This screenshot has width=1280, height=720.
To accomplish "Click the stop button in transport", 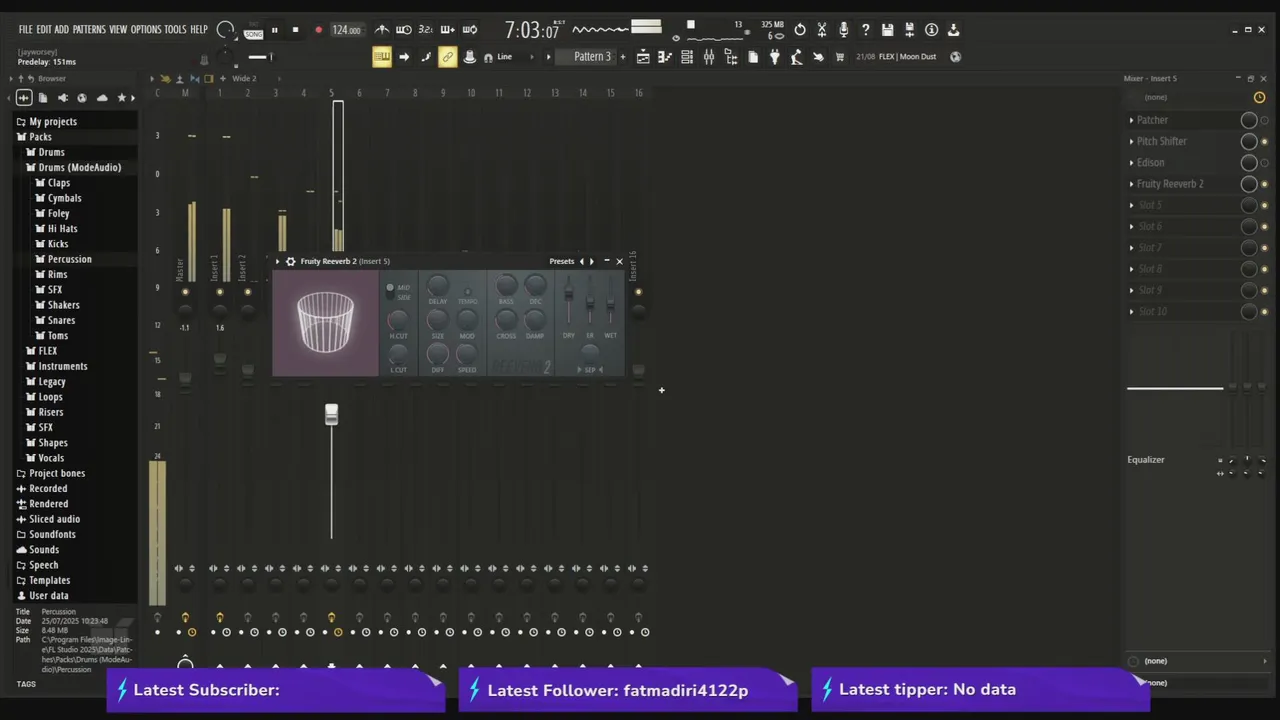I will point(295,30).
